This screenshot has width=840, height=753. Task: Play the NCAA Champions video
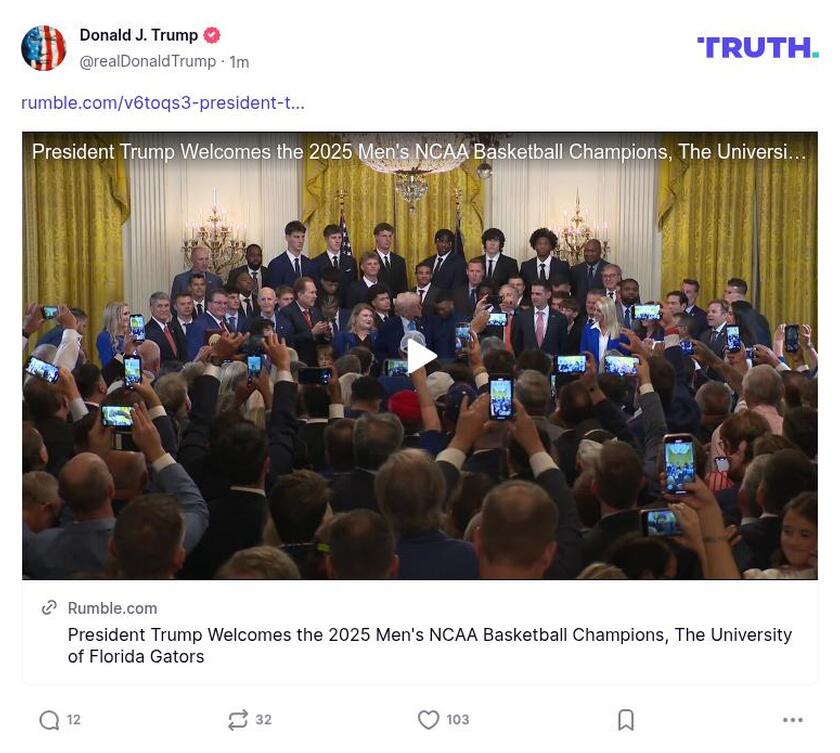(420, 355)
